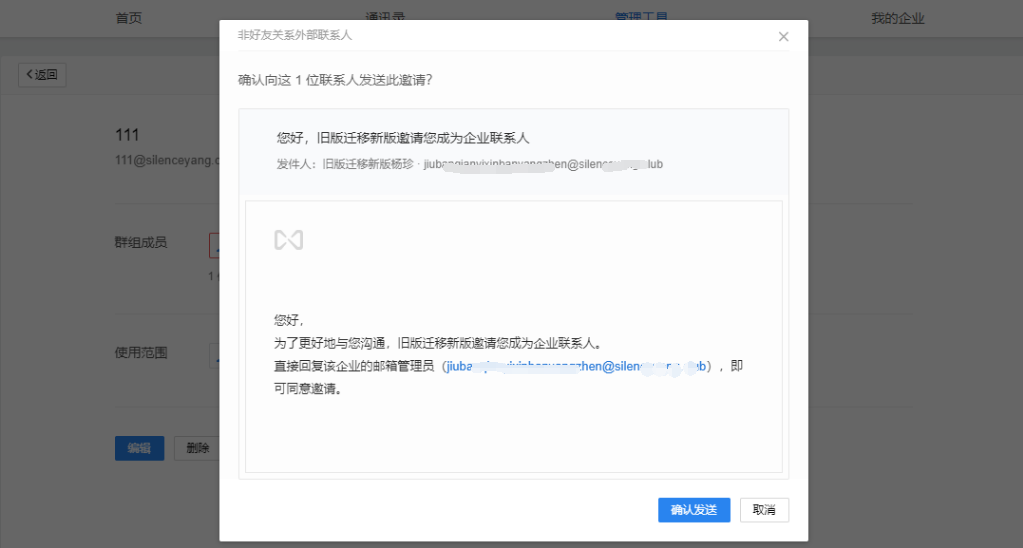Click the 使用范围 label
The width and height of the screenshot is (1023, 548).
(x=141, y=353)
